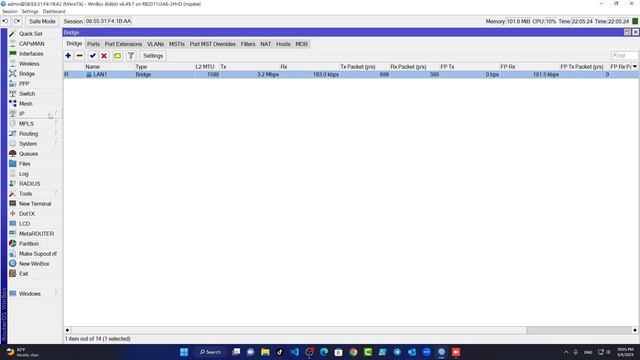Switch to the Hosts tab

click(283, 44)
